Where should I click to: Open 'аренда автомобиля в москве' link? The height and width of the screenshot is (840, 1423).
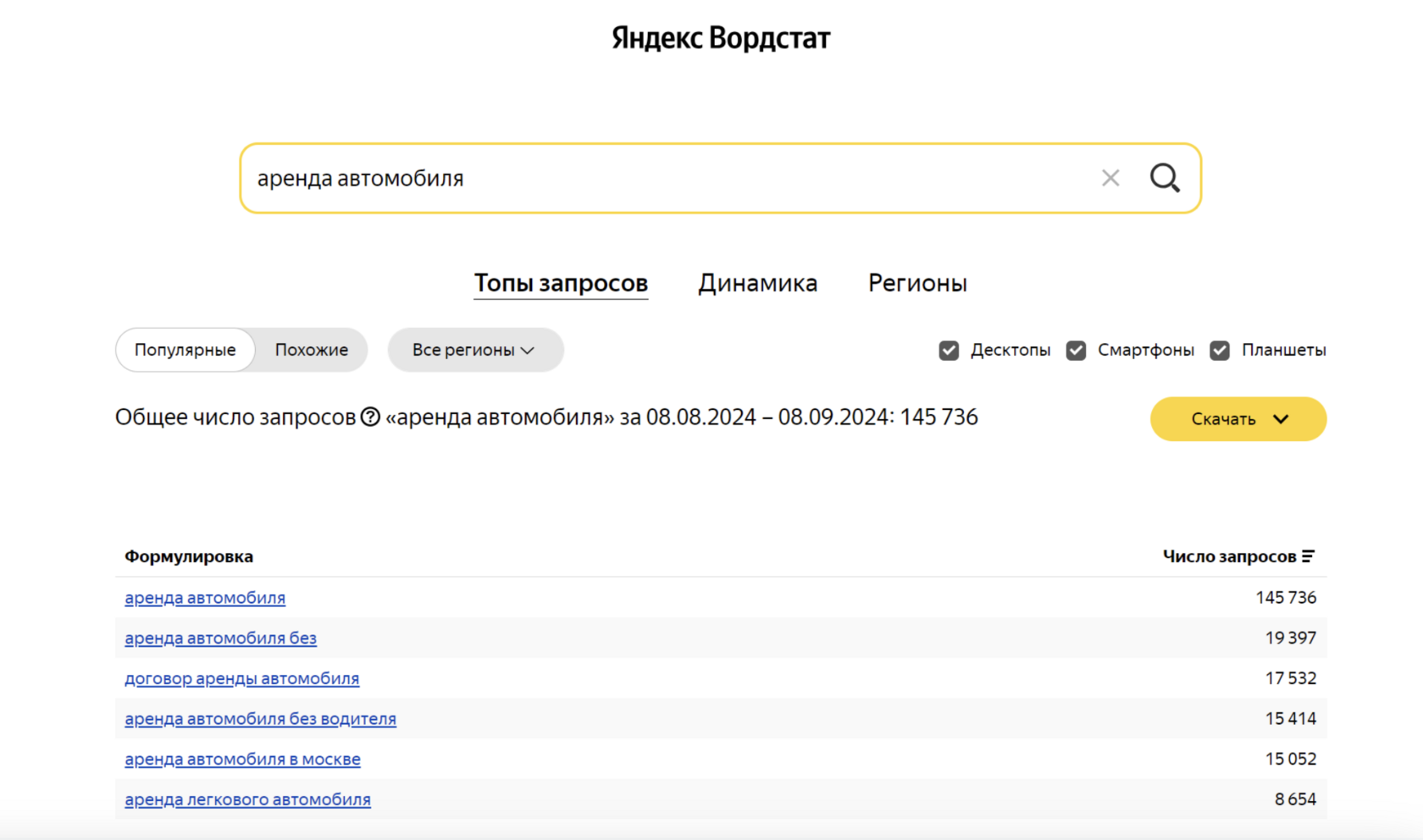[242, 759]
